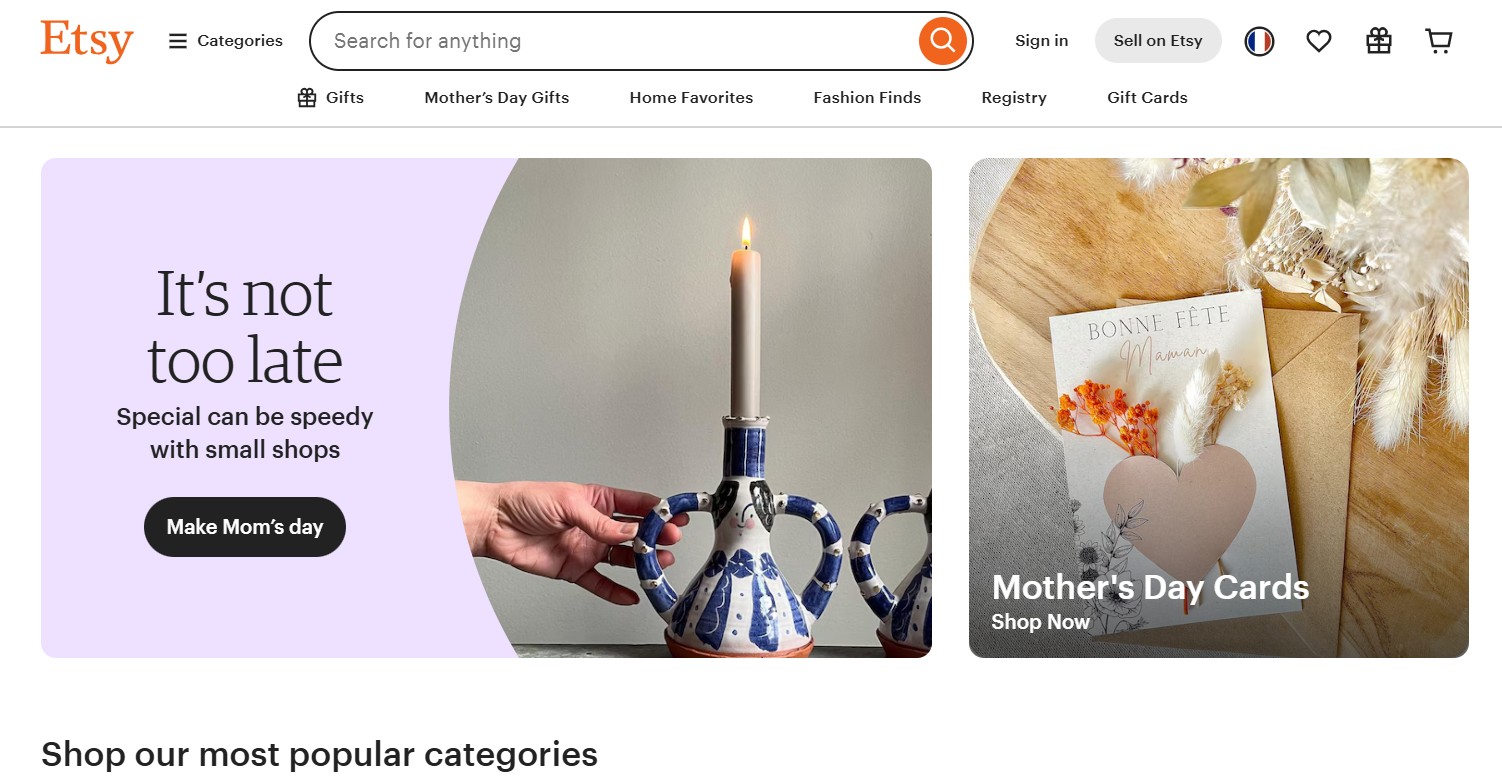View the shopping cart icon

pos(1438,40)
